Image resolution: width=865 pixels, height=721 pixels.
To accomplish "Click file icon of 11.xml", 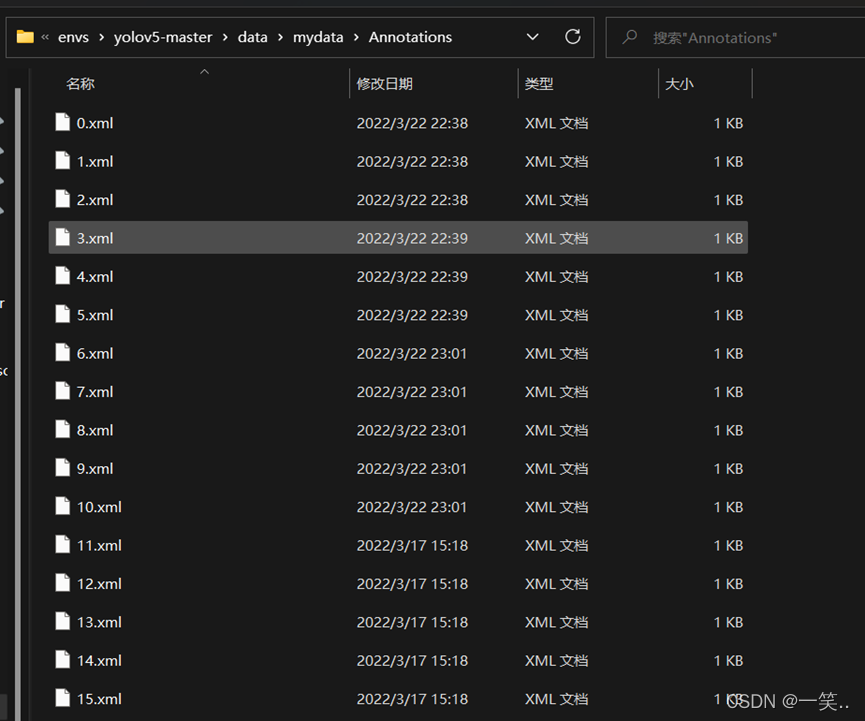I will 63,545.
